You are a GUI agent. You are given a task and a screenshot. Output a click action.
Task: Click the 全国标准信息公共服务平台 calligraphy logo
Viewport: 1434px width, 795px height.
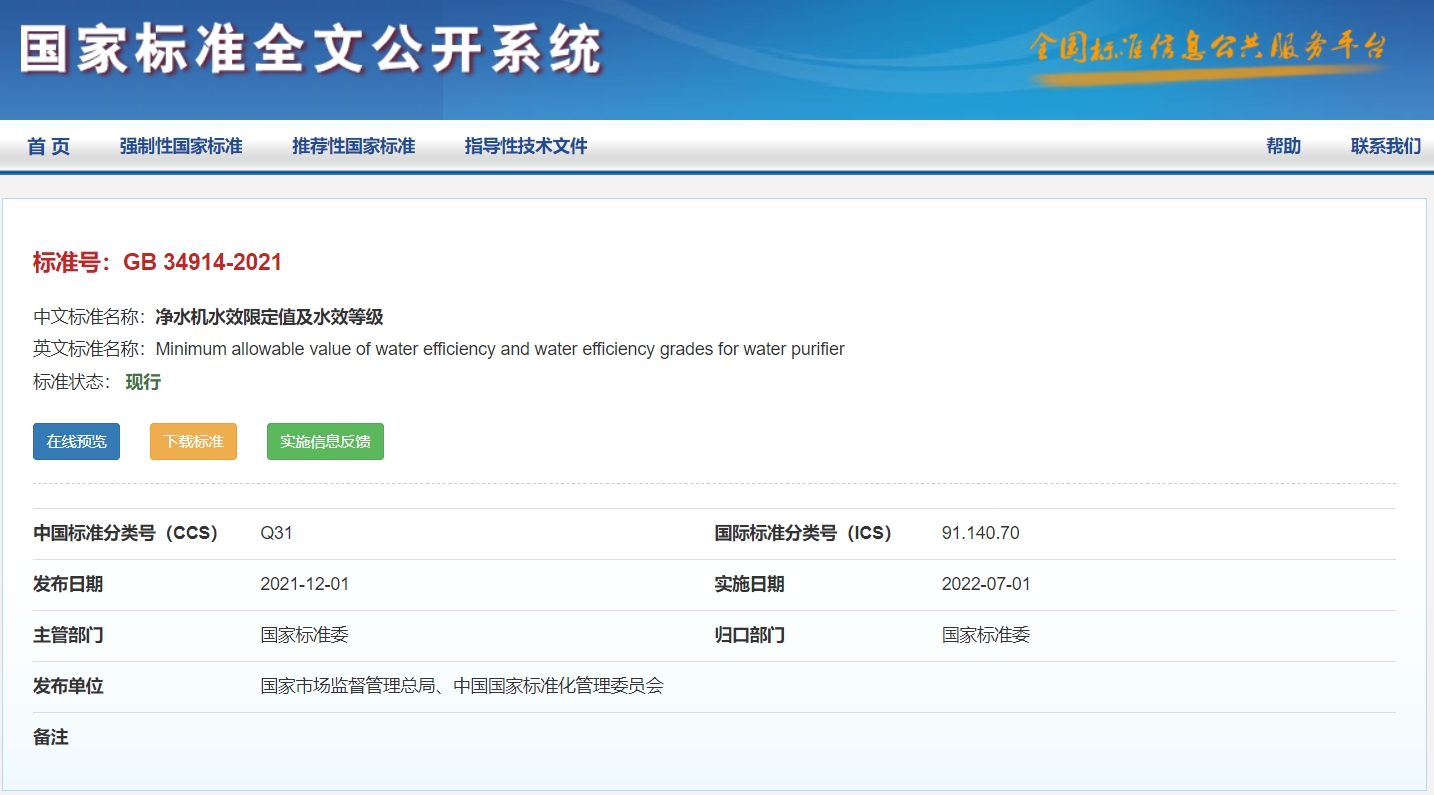click(x=1208, y=48)
